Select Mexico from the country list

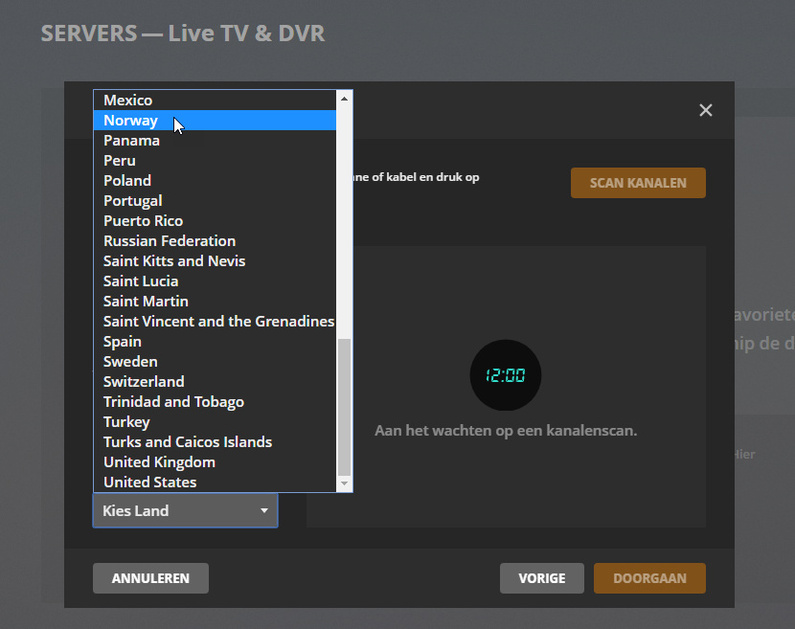pos(215,100)
